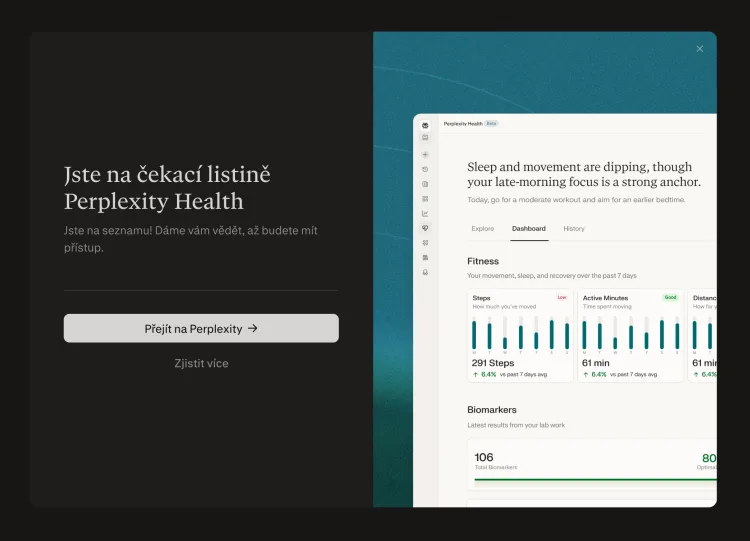Screen dimensions: 750x541
Task: Open the history clock icon in sidebar
Action: point(425,170)
